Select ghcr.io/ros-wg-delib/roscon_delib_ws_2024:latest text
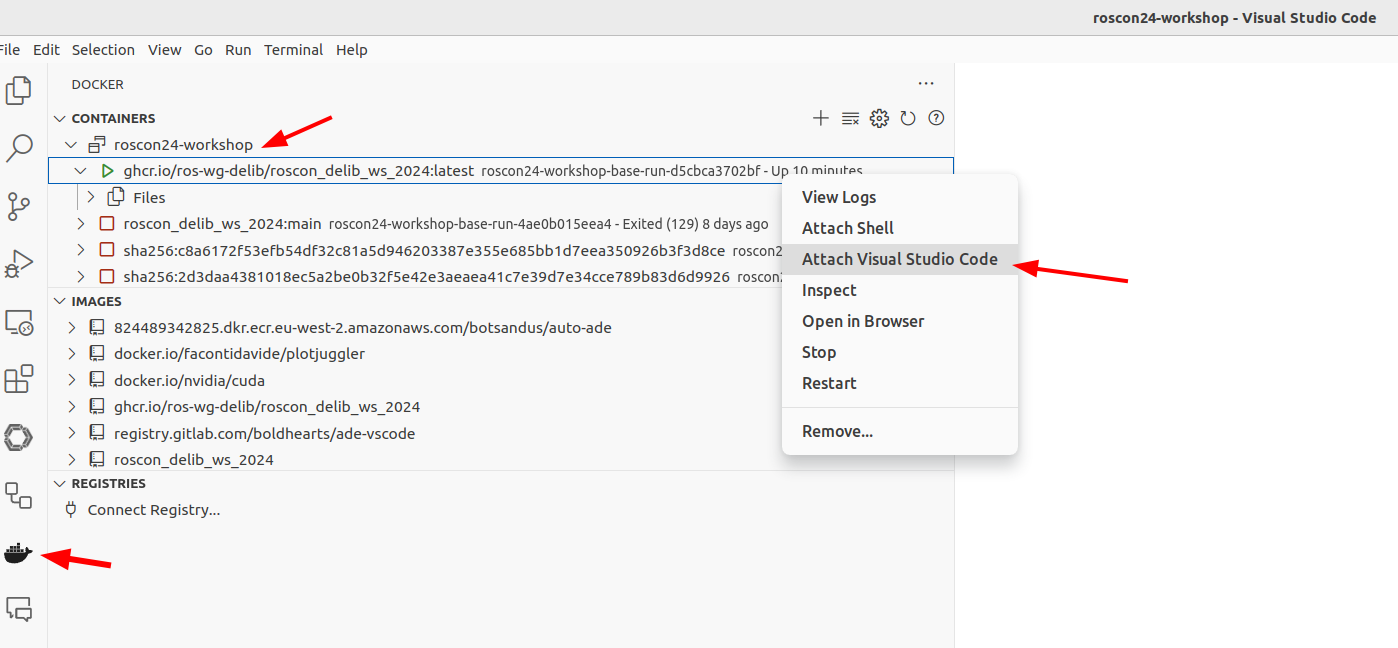 (299, 171)
